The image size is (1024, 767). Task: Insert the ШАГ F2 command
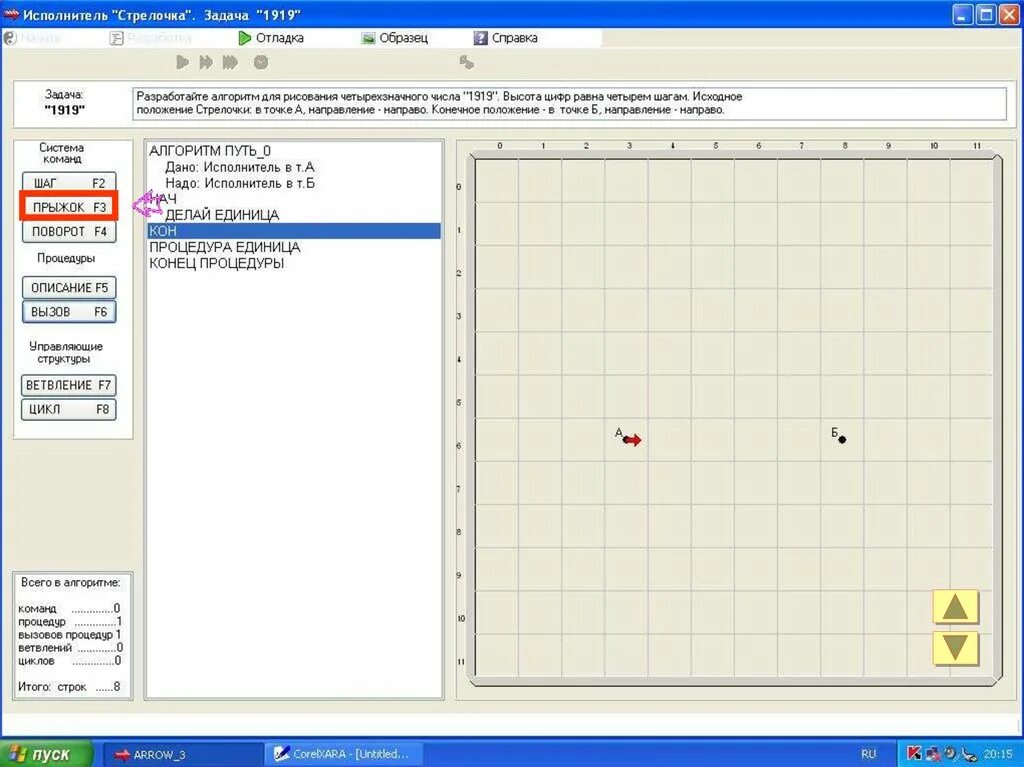coord(69,183)
